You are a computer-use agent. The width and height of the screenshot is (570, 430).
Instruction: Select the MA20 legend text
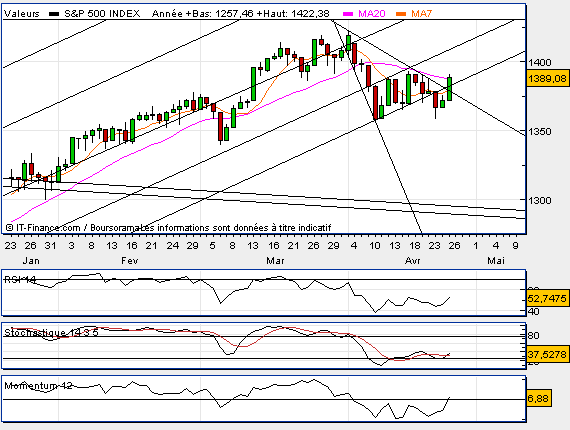pyautogui.click(x=372, y=14)
